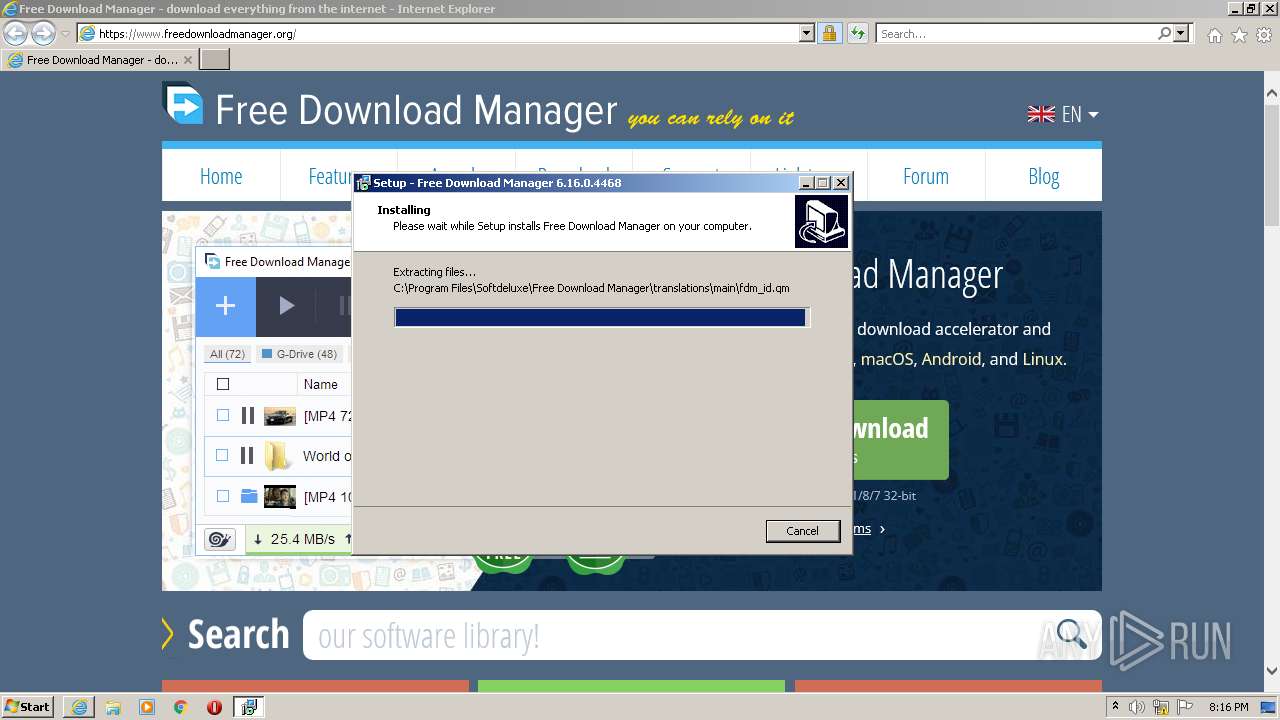Click the volume speaker tray icon
The width and height of the screenshot is (1280, 720).
point(1137,707)
